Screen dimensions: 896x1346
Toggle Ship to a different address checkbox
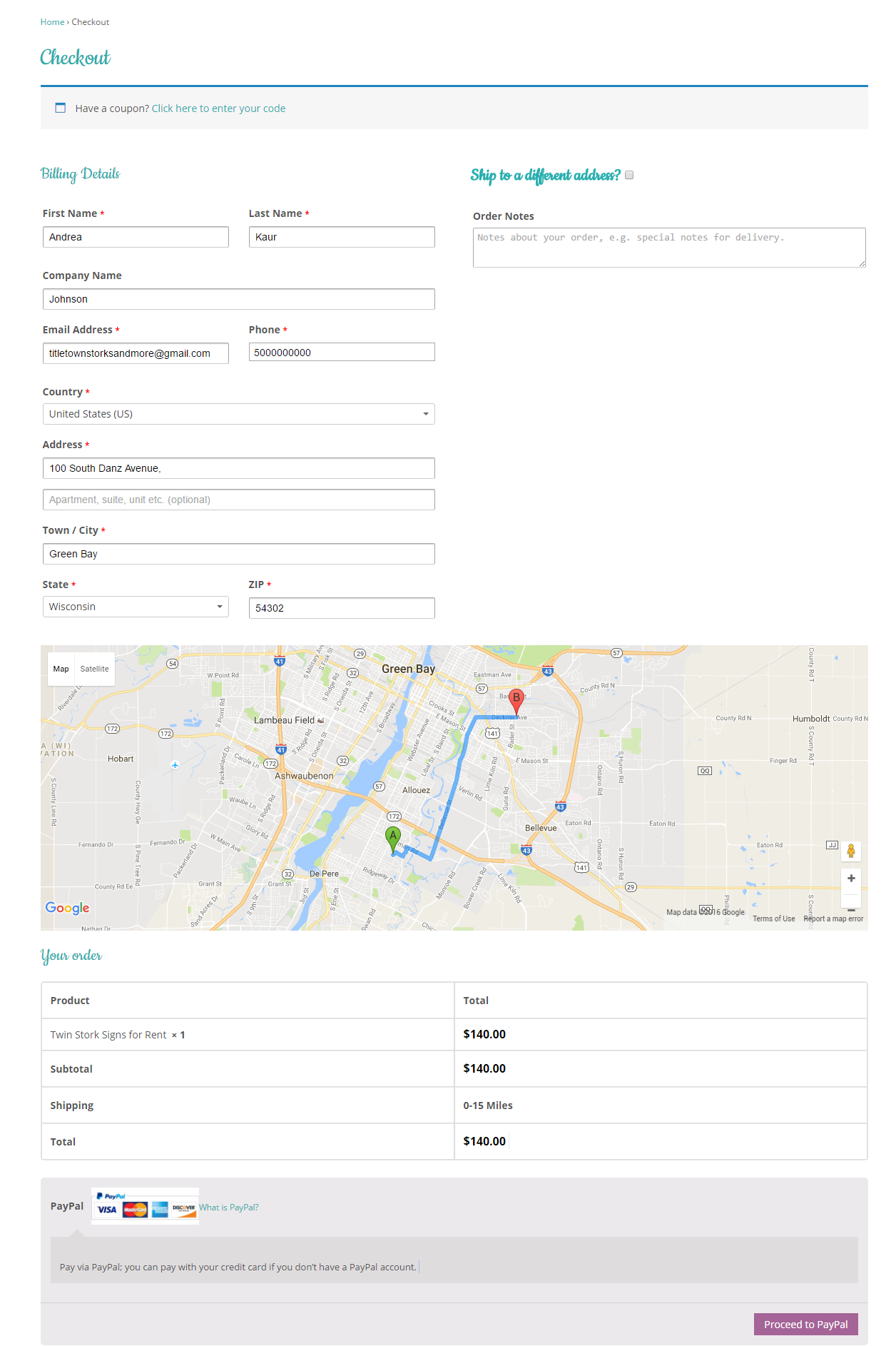click(629, 175)
